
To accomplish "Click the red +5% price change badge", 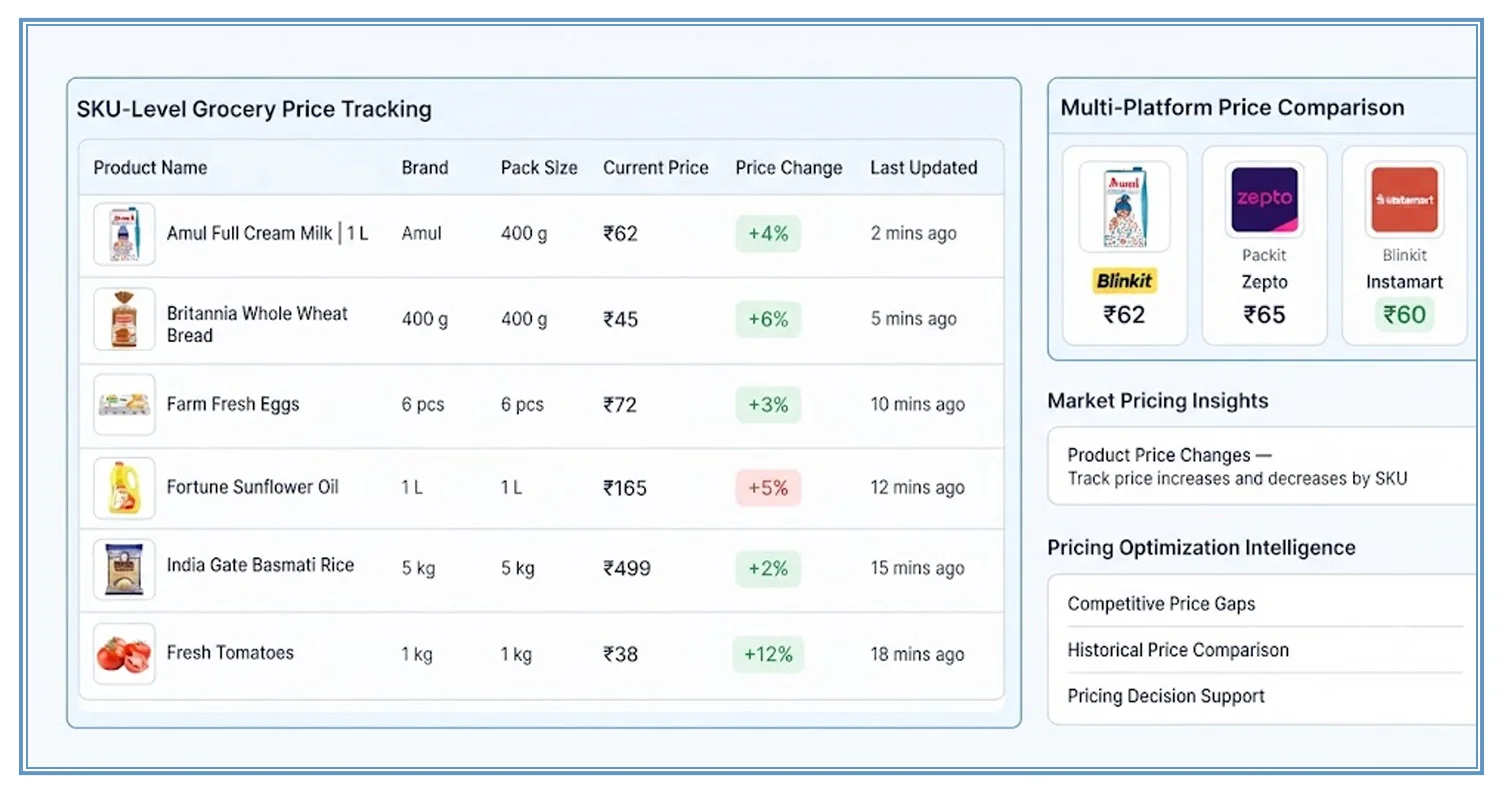I will (x=768, y=488).
